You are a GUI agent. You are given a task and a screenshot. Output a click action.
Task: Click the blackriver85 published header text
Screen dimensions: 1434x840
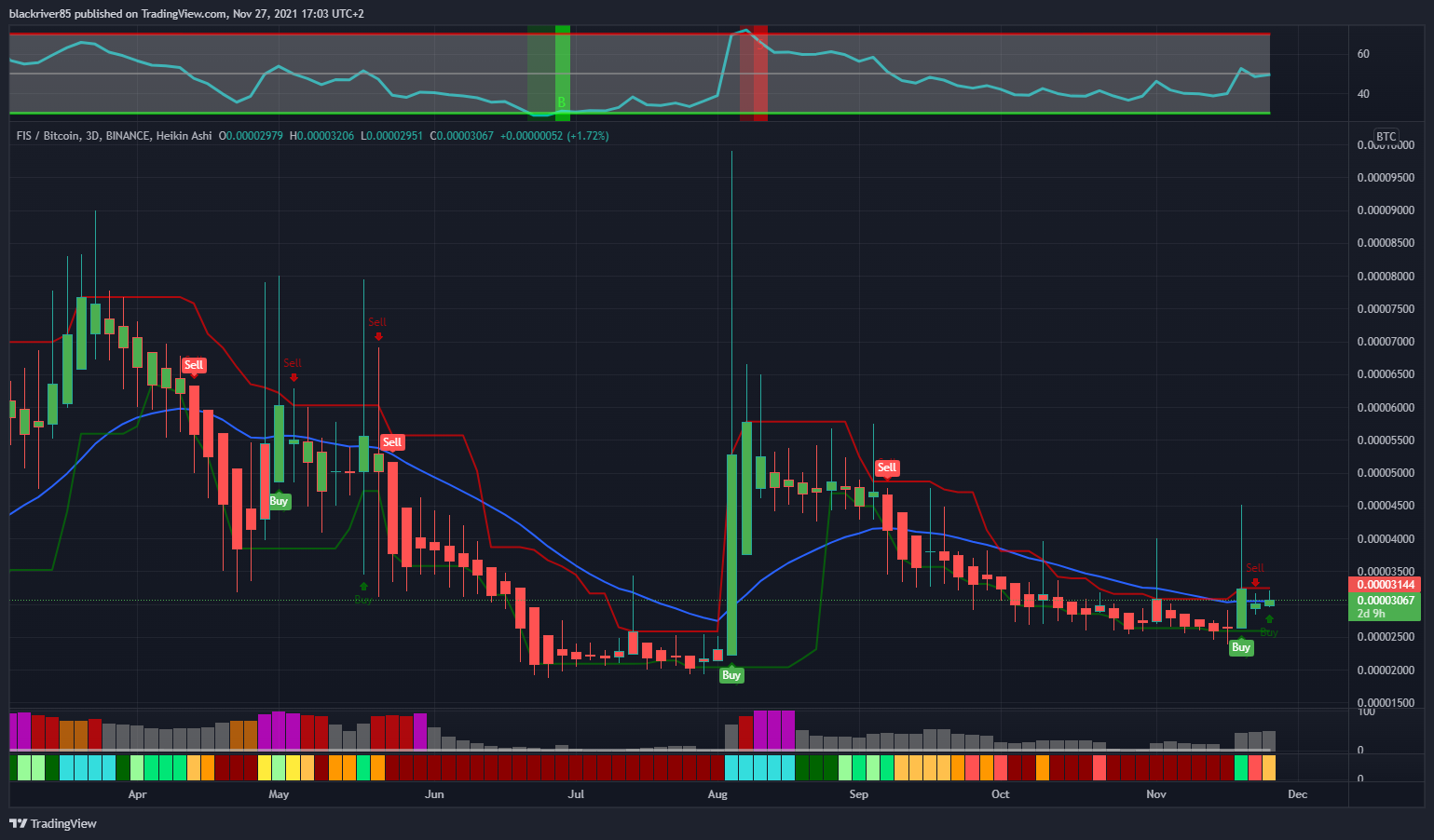pyautogui.click(x=186, y=14)
